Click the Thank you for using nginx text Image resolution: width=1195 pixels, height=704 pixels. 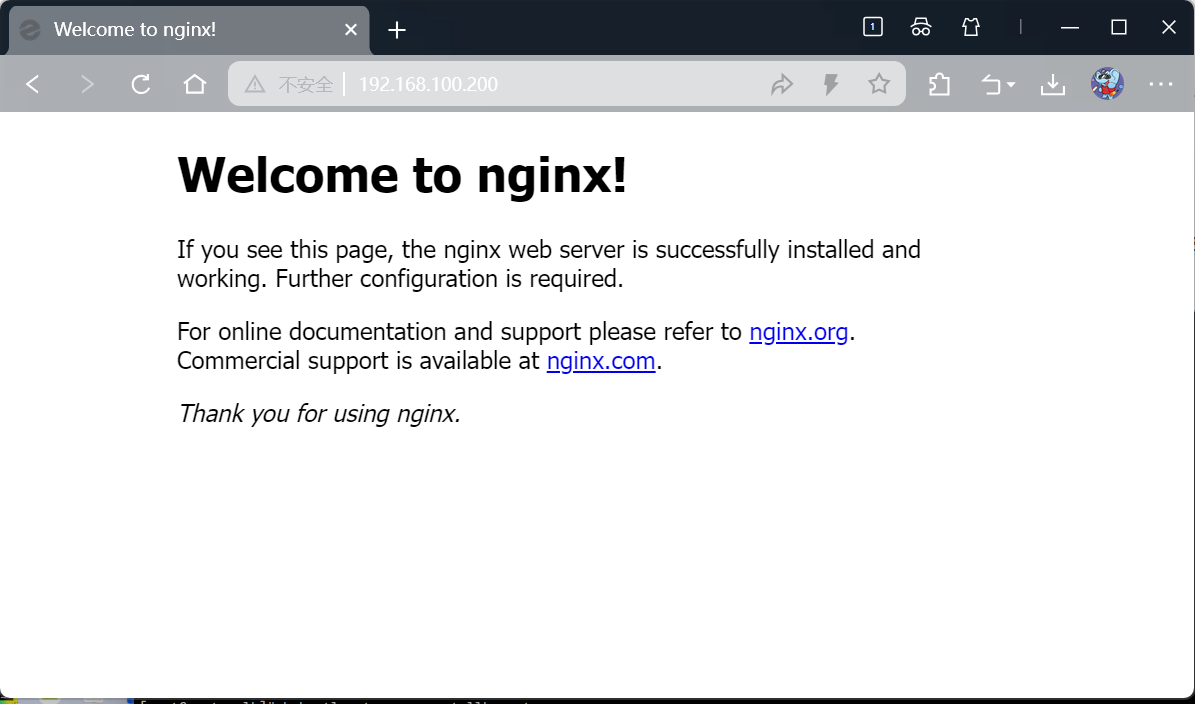319,414
